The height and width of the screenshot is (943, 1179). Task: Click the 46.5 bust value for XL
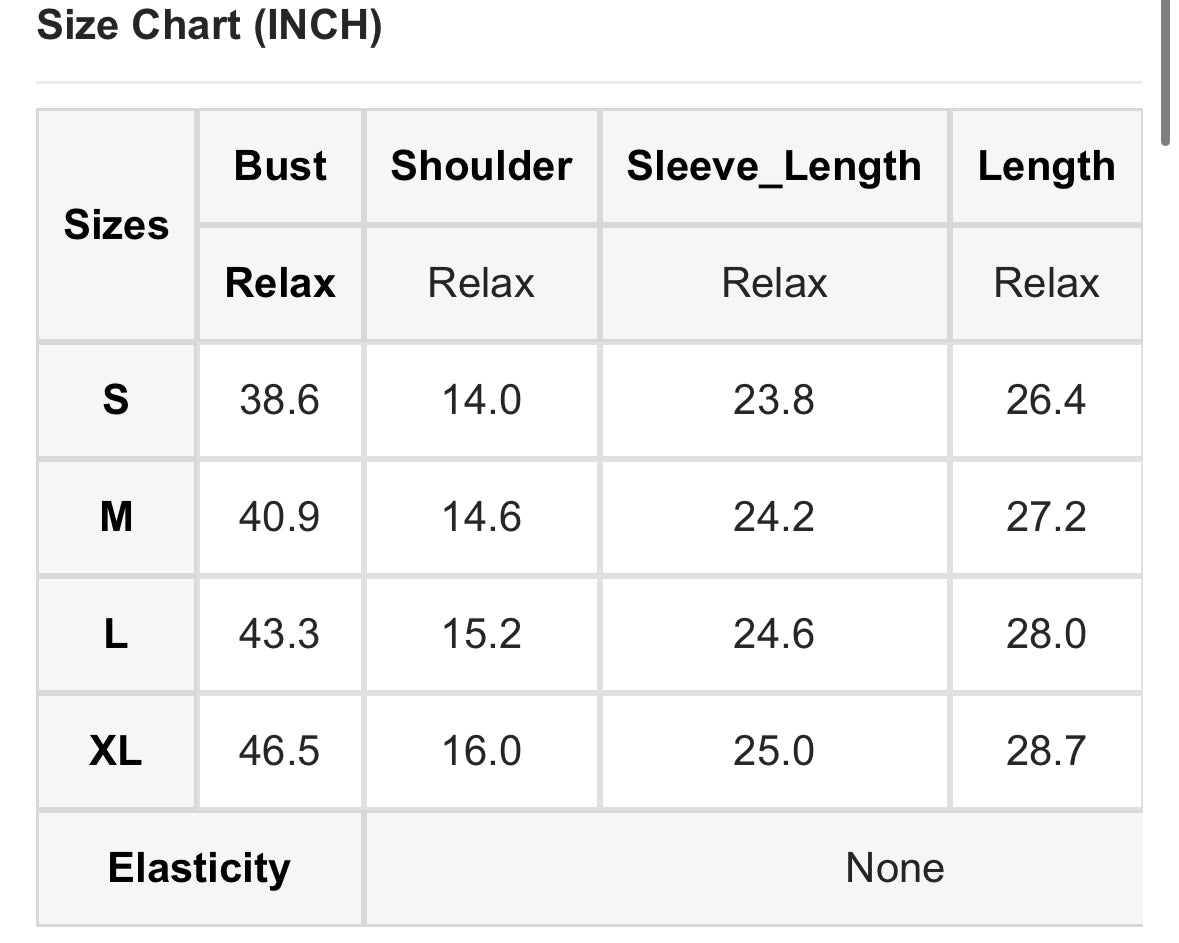pyautogui.click(x=279, y=751)
